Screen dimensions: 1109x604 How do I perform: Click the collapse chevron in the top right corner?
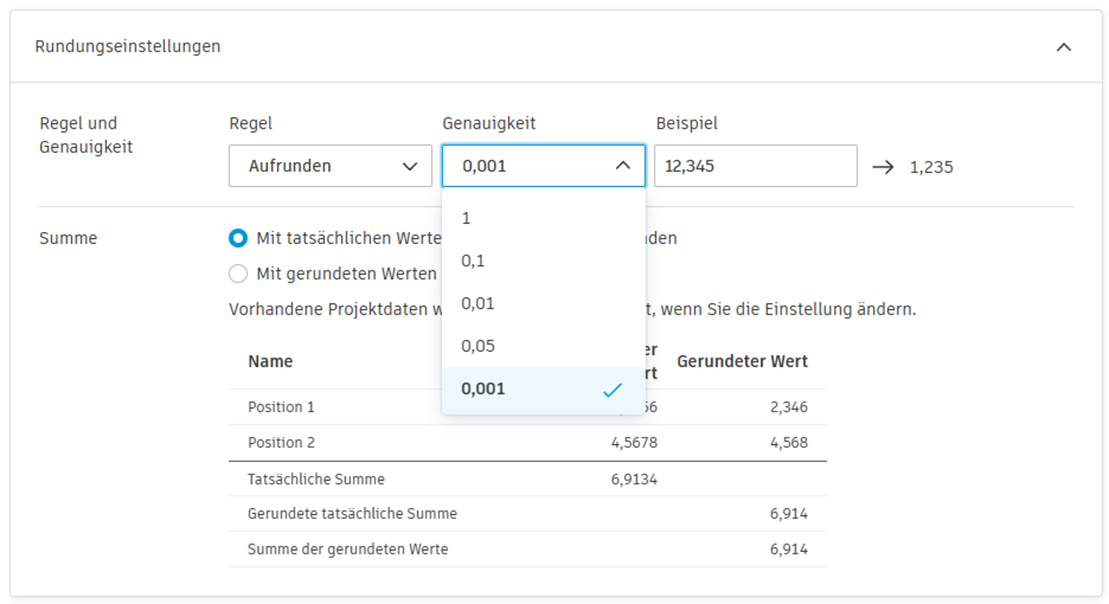[1064, 46]
